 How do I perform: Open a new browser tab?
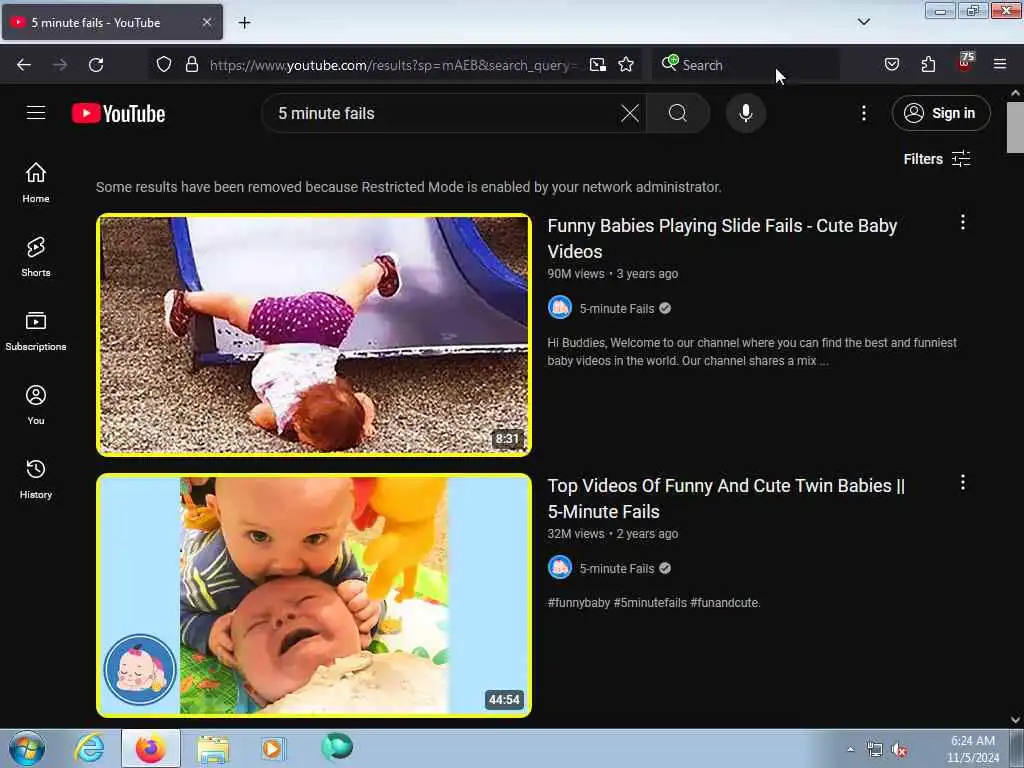pos(244,23)
